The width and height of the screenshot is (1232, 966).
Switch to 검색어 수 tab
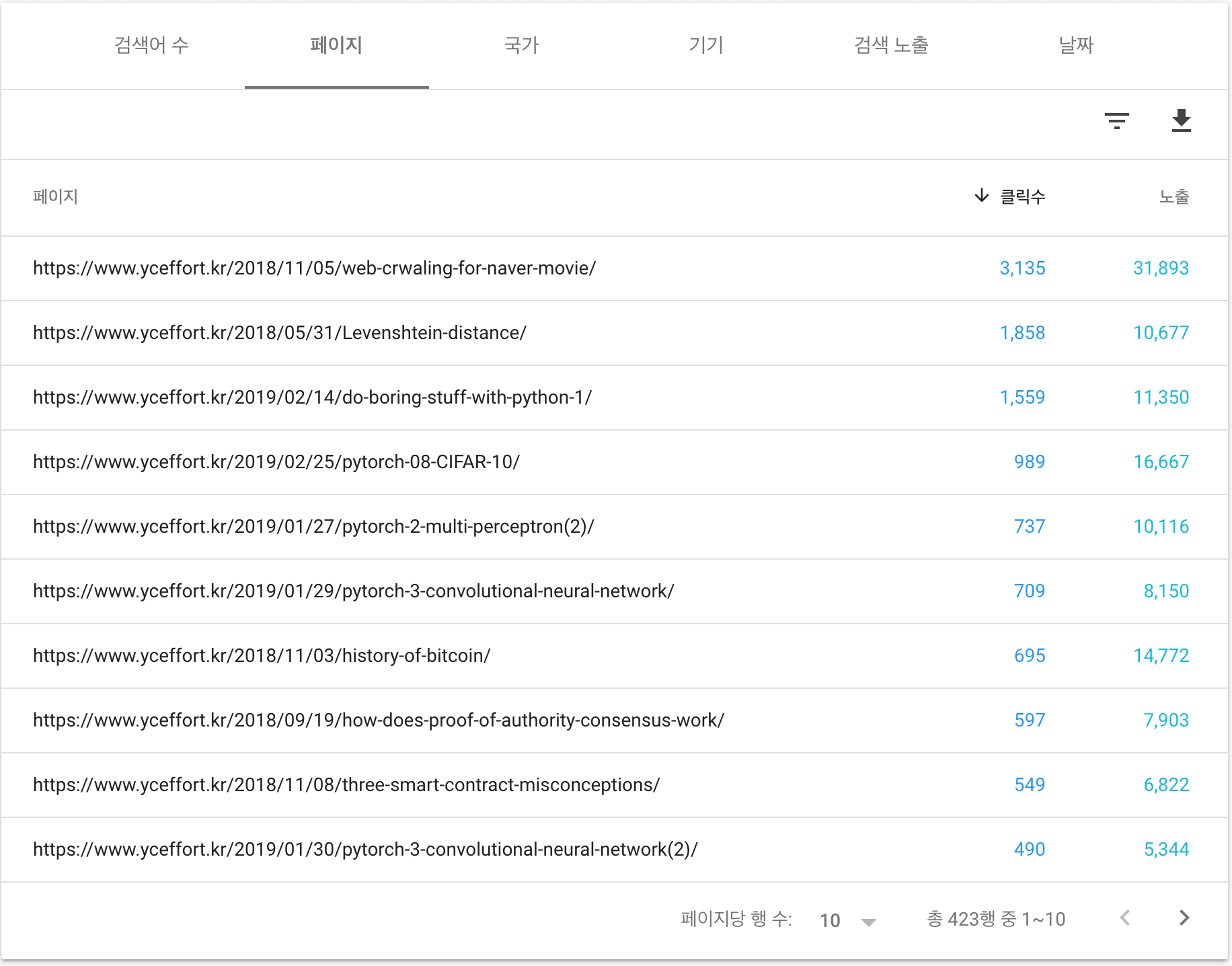[x=151, y=45]
